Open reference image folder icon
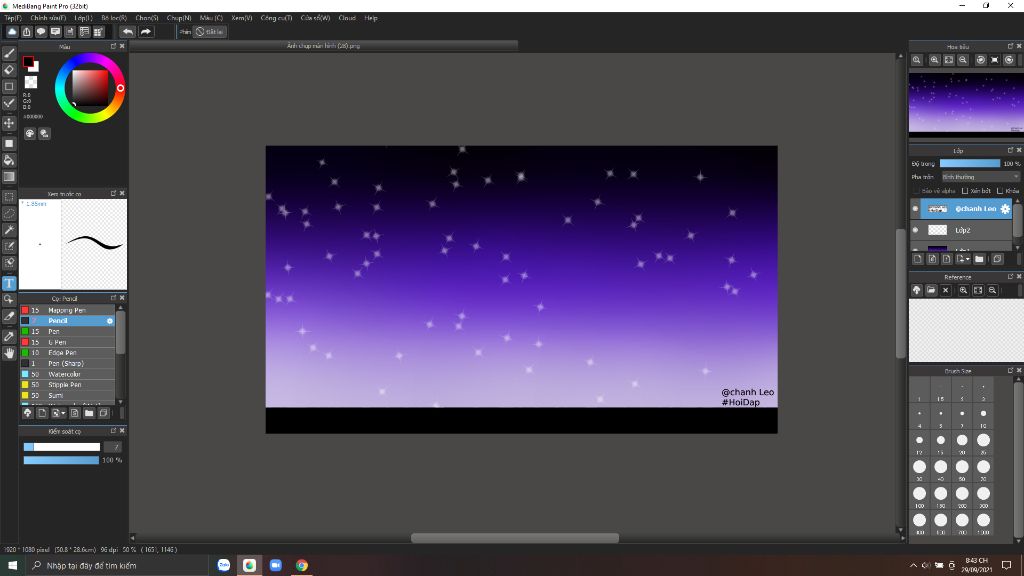 point(931,290)
